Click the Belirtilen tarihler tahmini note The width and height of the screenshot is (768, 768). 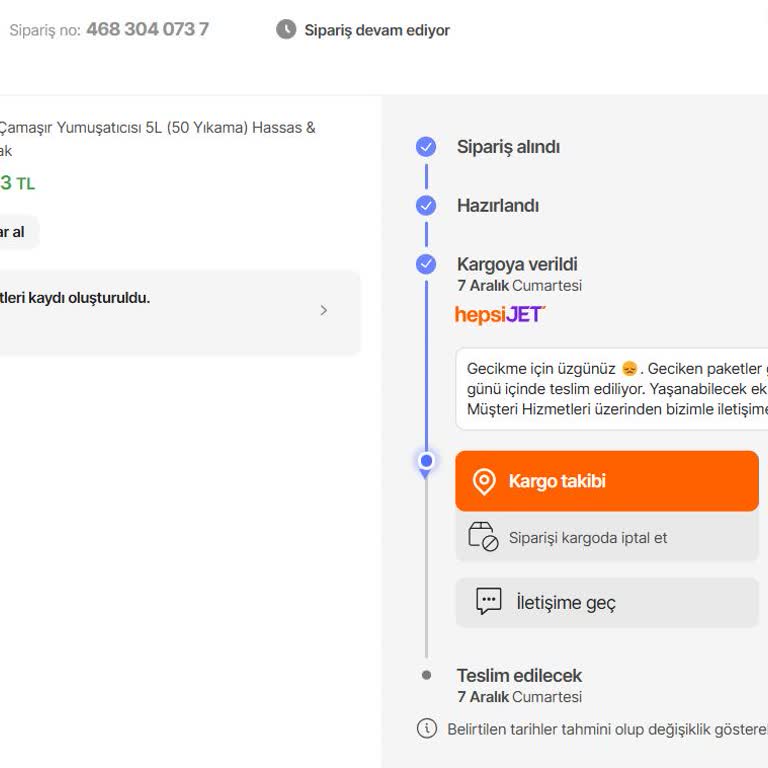coord(607,729)
